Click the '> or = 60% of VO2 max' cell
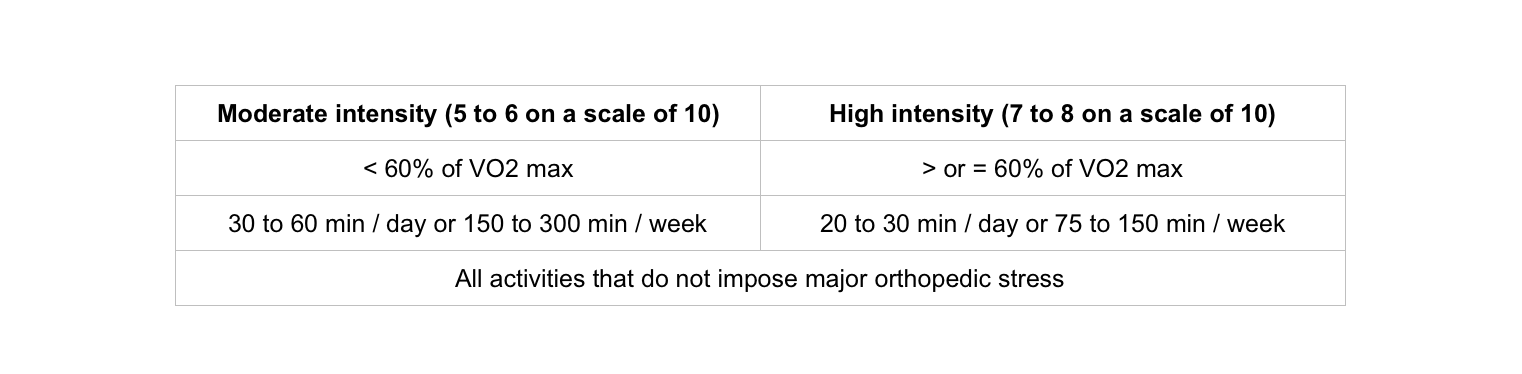The image size is (1522, 374). coord(1052,168)
